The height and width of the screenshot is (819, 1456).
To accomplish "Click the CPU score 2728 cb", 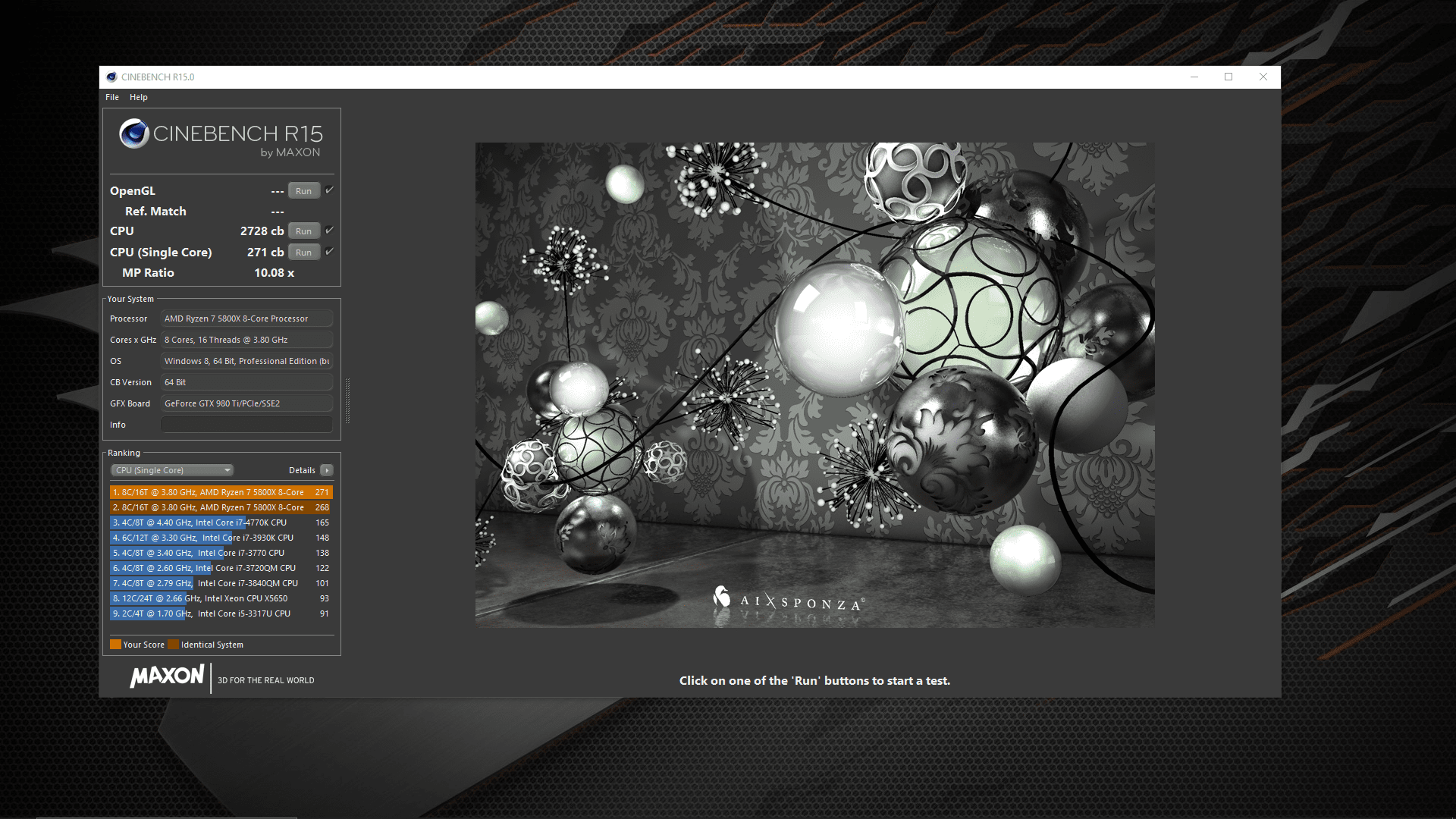I will pyautogui.click(x=262, y=231).
